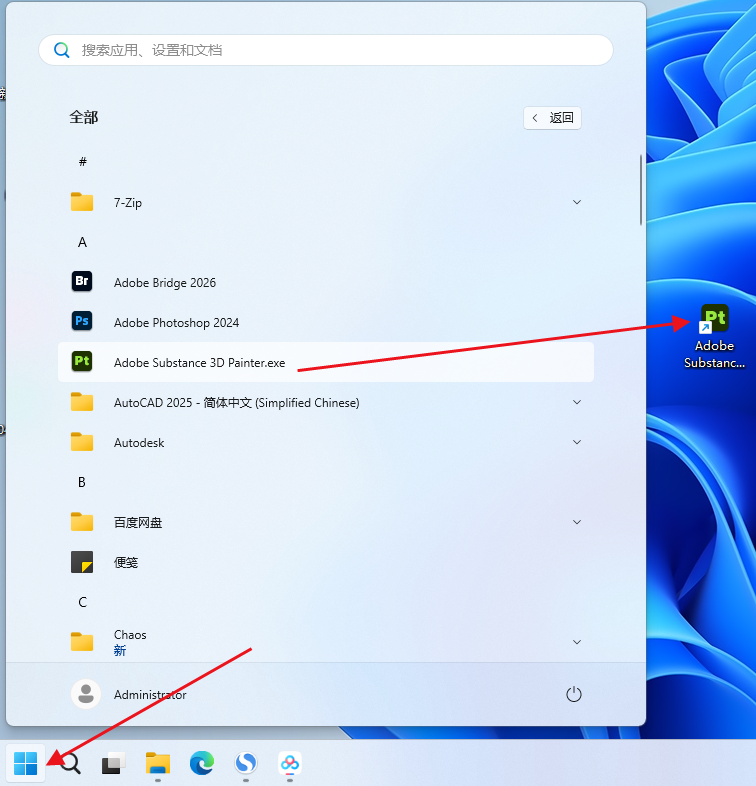The image size is (756, 786).
Task: Open the Windows Start button
Action: coord(26,763)
